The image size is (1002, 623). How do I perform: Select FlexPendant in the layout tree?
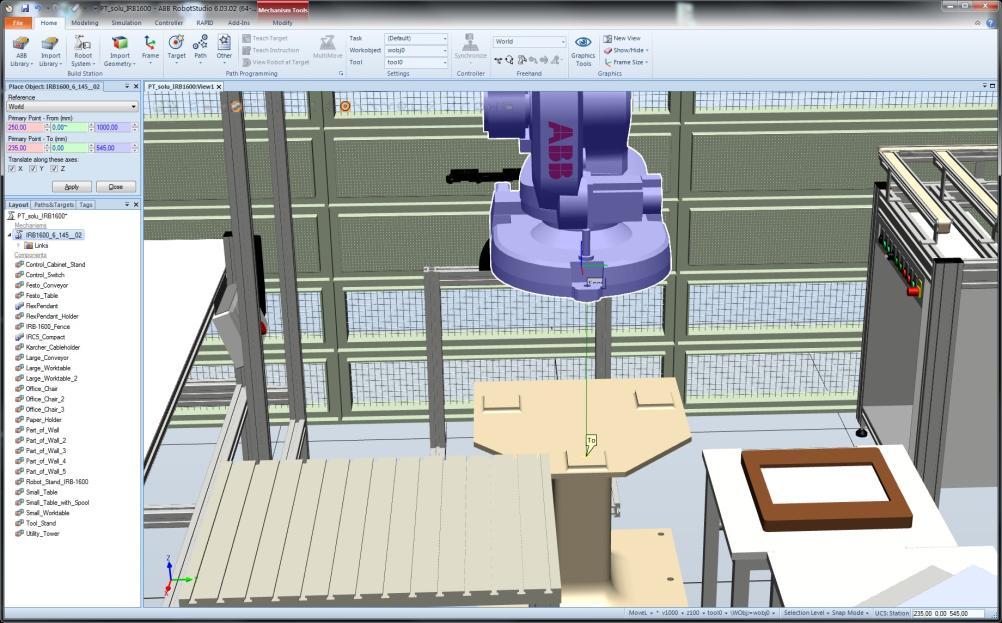click(42, 306)
